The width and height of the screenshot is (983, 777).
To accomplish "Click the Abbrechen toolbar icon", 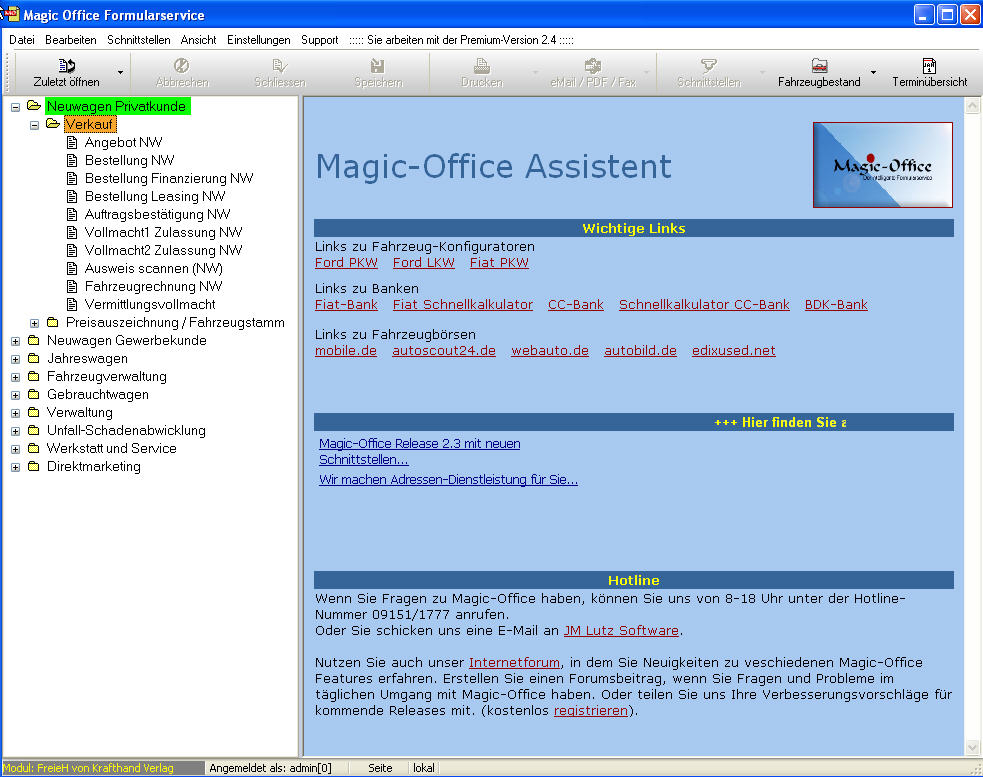I will 182,65.
